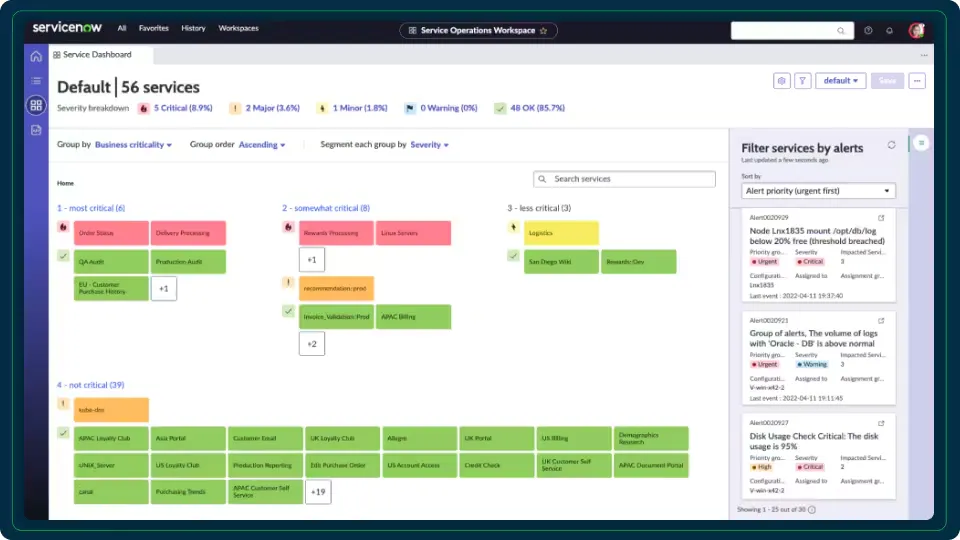Viewport: 960px width, 540px height.
Task: Open the APAC Billing service tile
Action: click(413, 317)
